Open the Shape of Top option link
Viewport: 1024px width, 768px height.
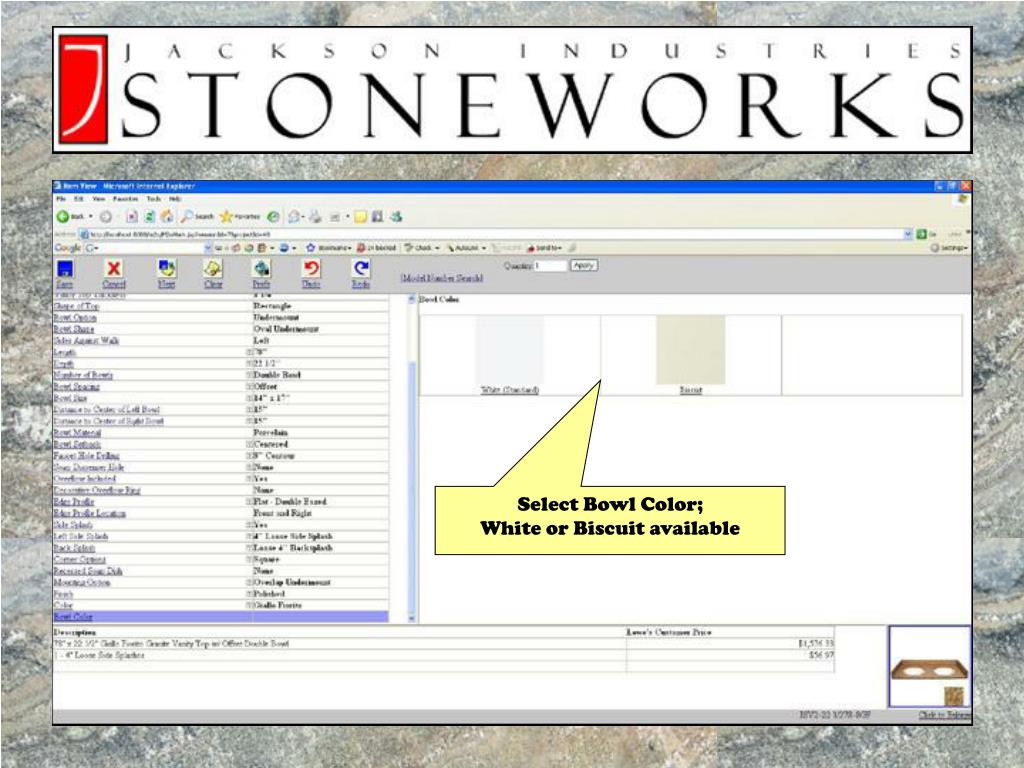76,306
